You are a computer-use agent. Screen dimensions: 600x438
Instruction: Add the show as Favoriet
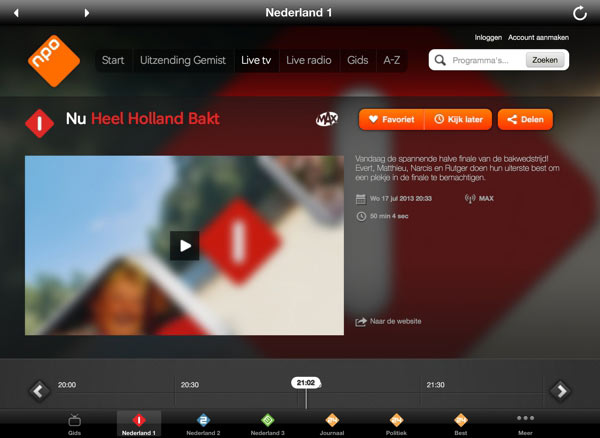(391, 119)
